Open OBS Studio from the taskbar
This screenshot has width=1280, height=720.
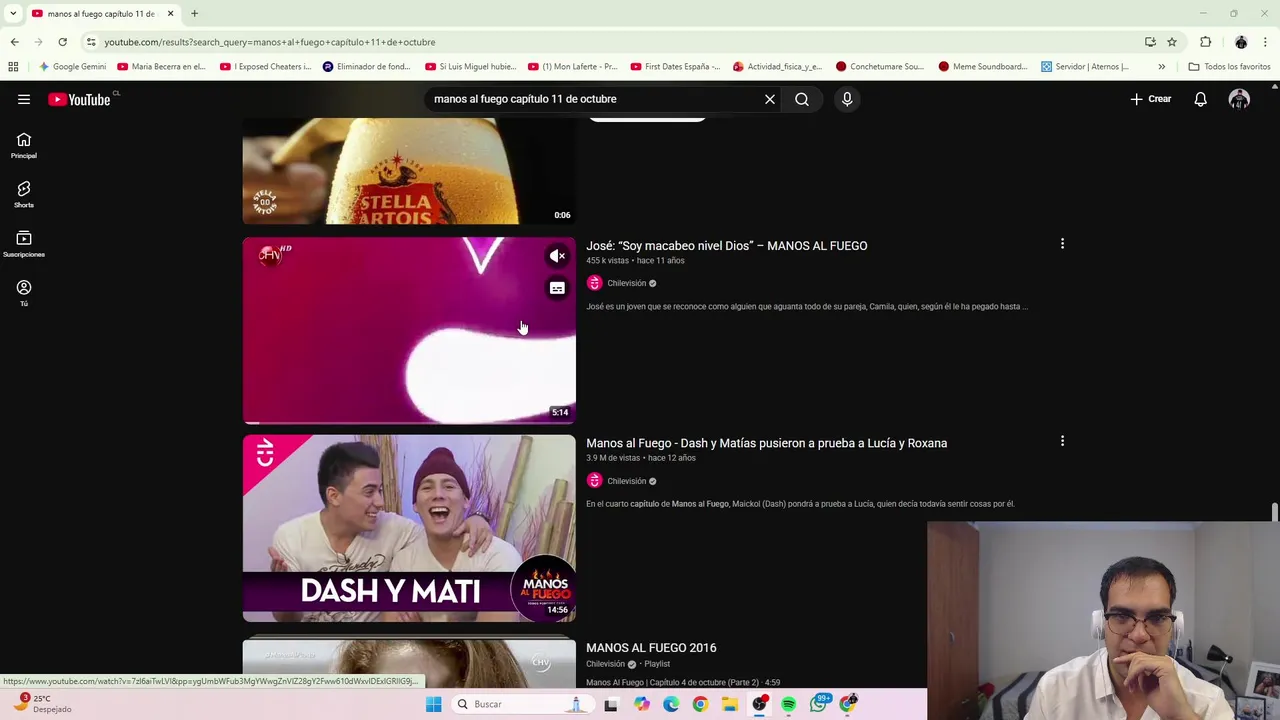pyautogui.click(x=759, y=704)
